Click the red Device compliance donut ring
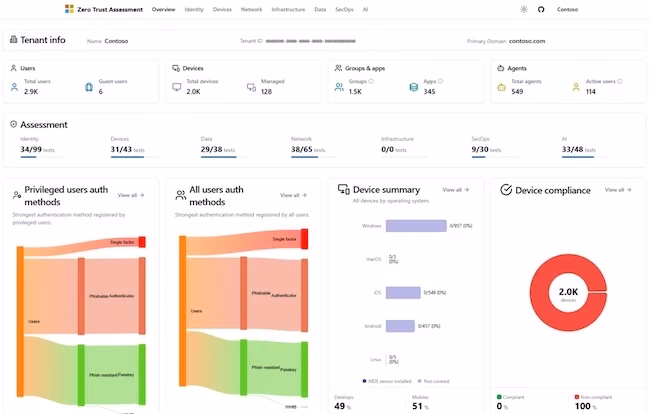 [x=538, y=293]
